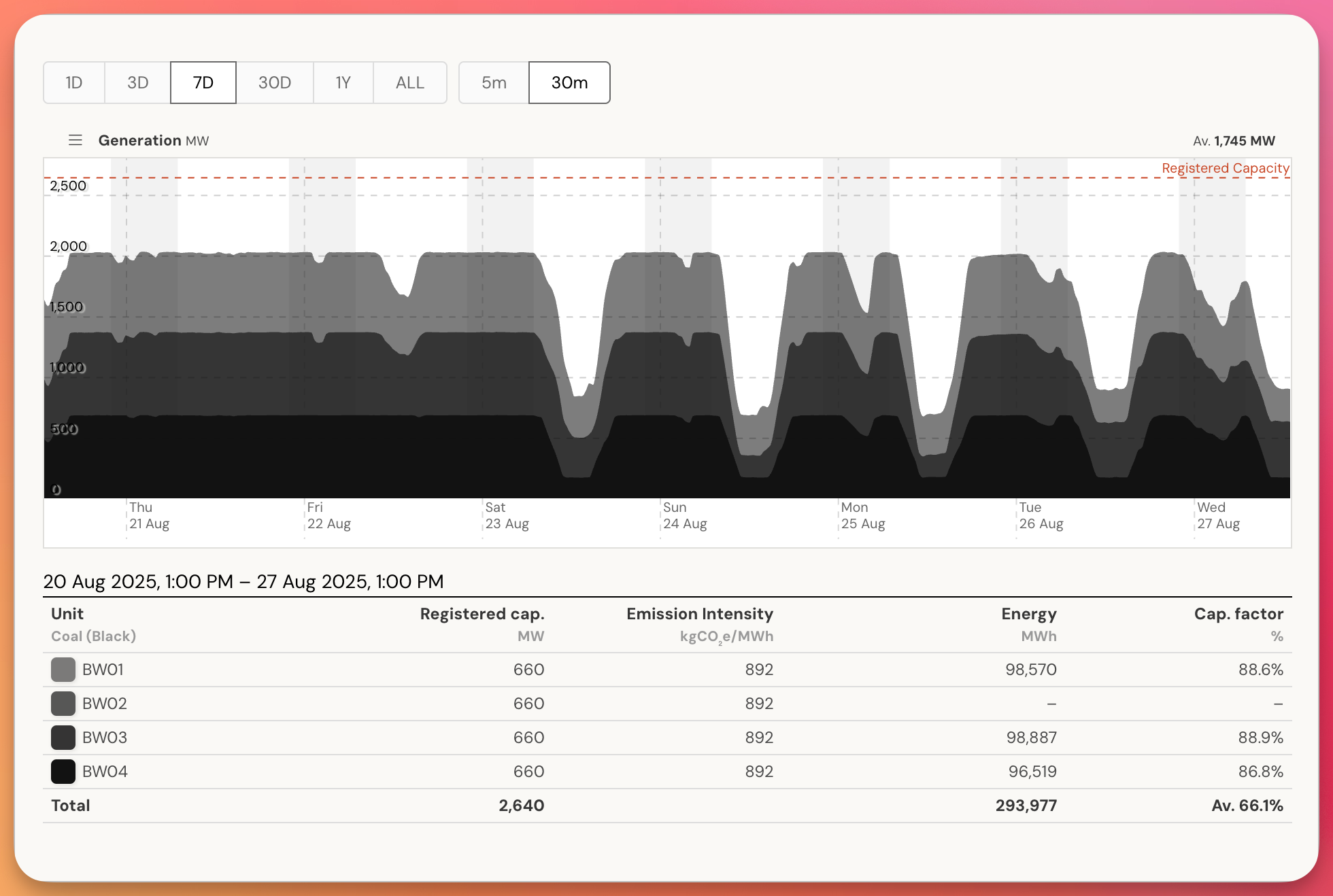The height and width of the screenshot is (896, 1333).
Task: Switch to the 3D time range
Action: tap(137, 83)
